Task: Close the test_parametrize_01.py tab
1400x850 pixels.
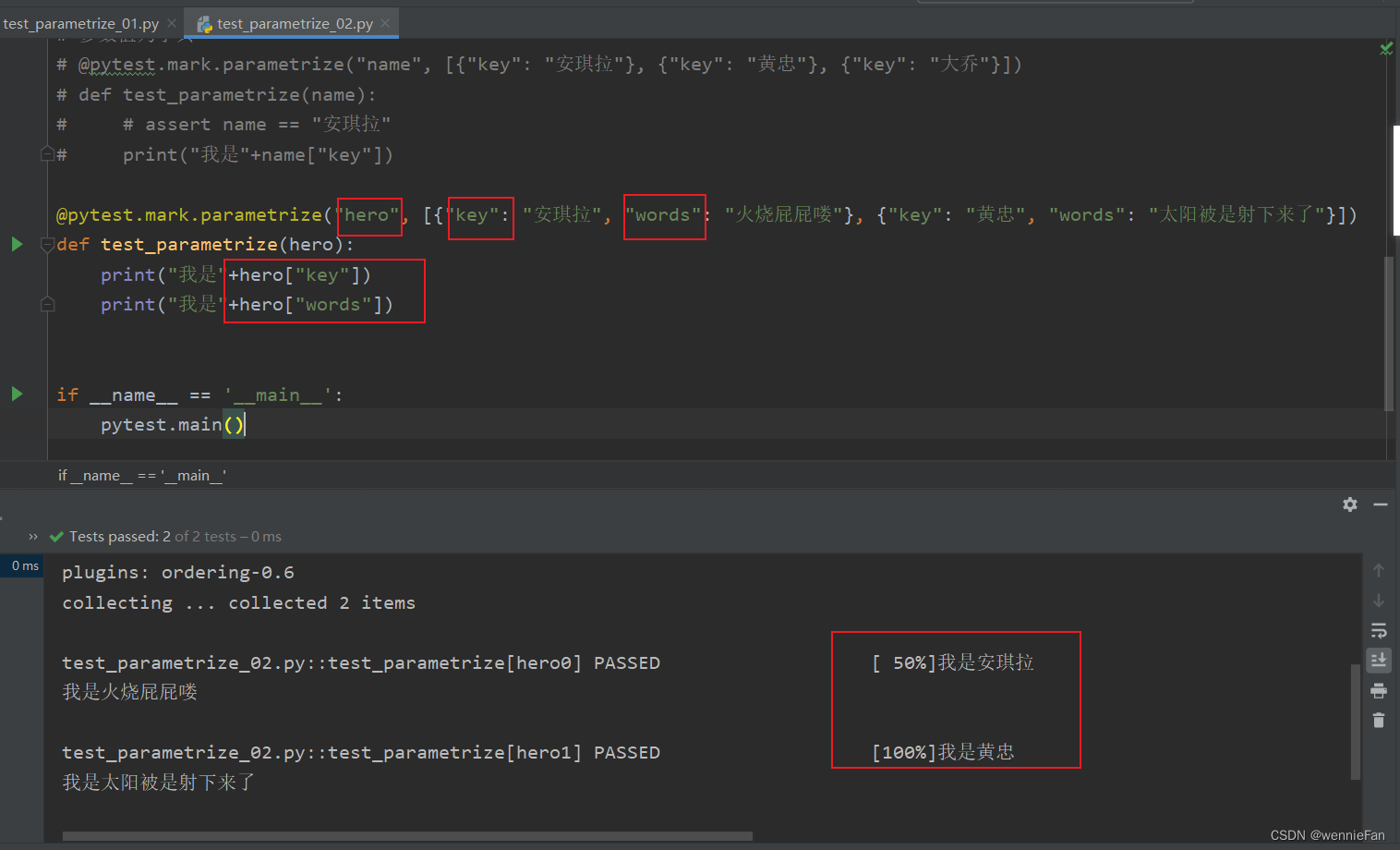Action: point(171,25)
